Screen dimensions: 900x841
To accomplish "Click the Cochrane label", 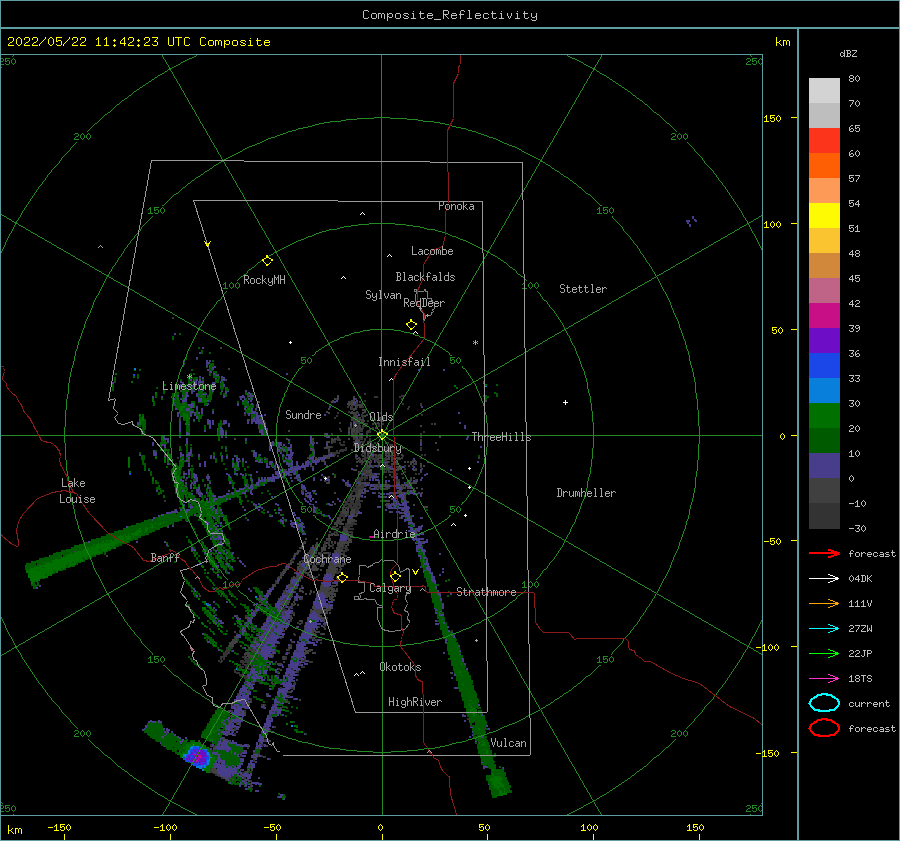I will (x=327, y=559).
